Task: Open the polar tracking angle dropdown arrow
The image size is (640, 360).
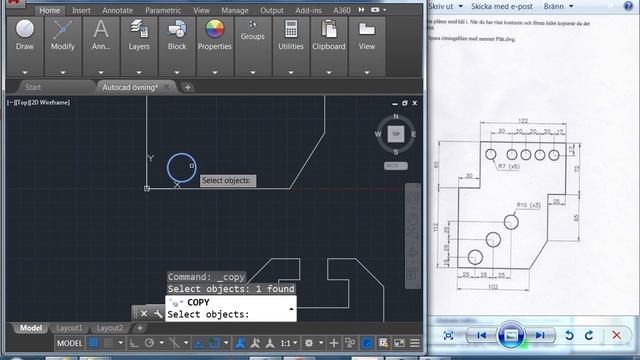Action: tap(162, 343)
